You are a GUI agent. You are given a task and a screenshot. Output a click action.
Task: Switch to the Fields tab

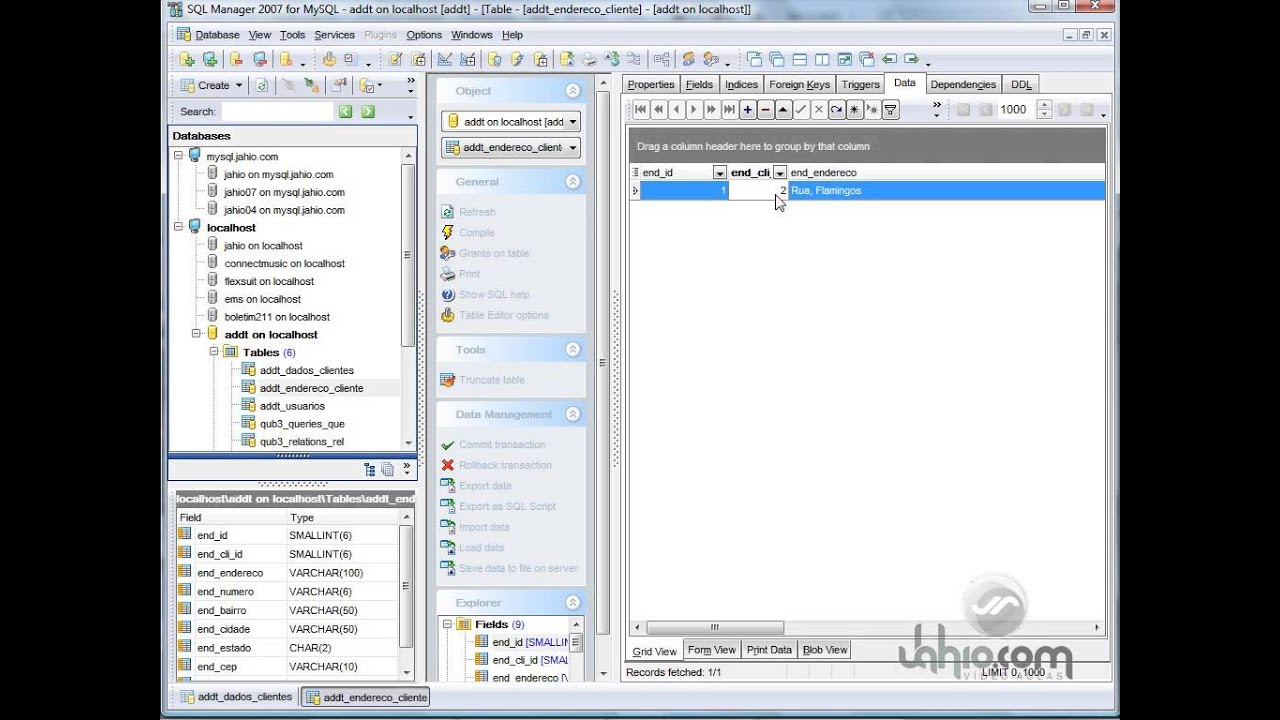[699, 85]
